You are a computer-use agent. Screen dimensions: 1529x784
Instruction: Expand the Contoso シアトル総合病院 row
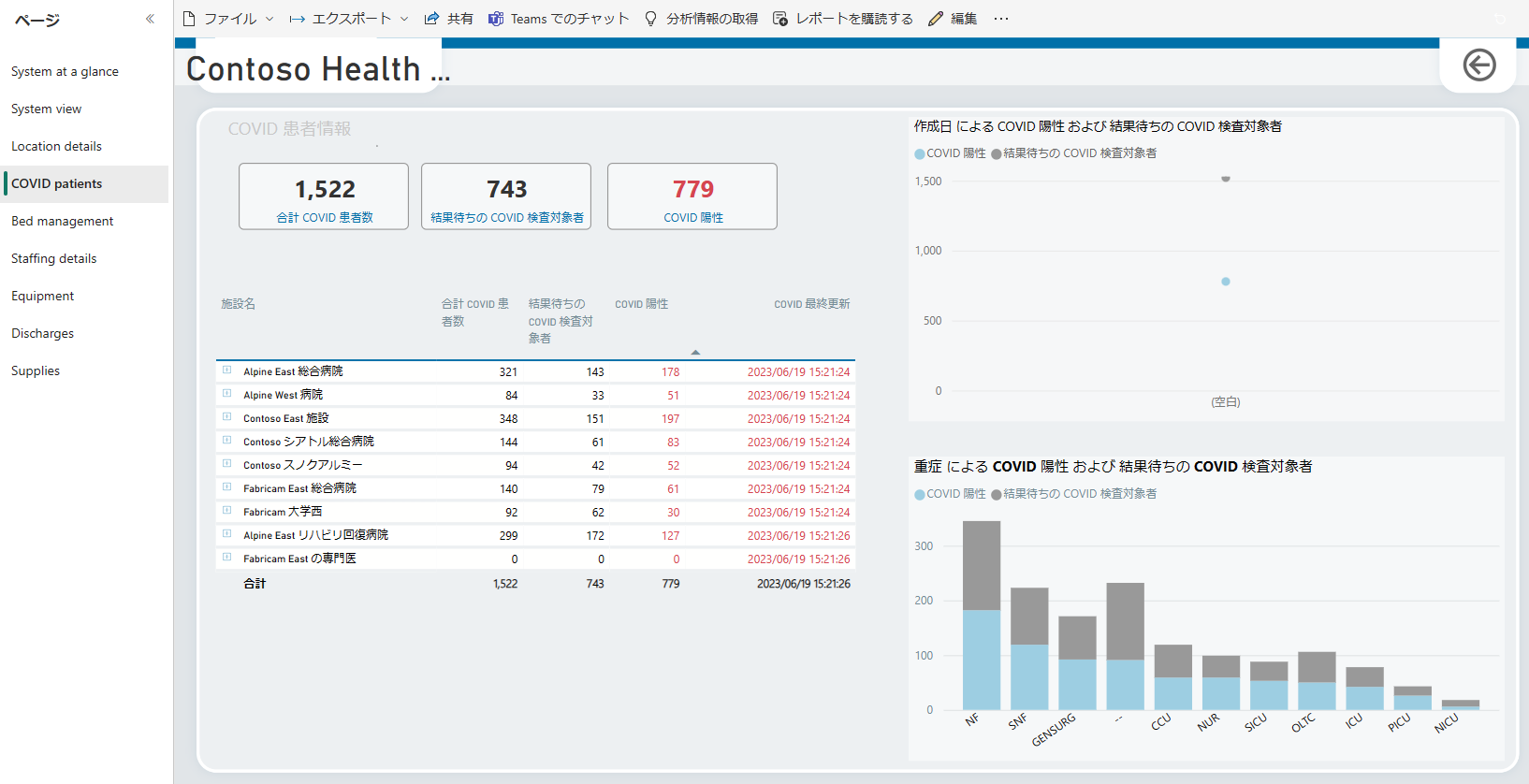[226, 441]
